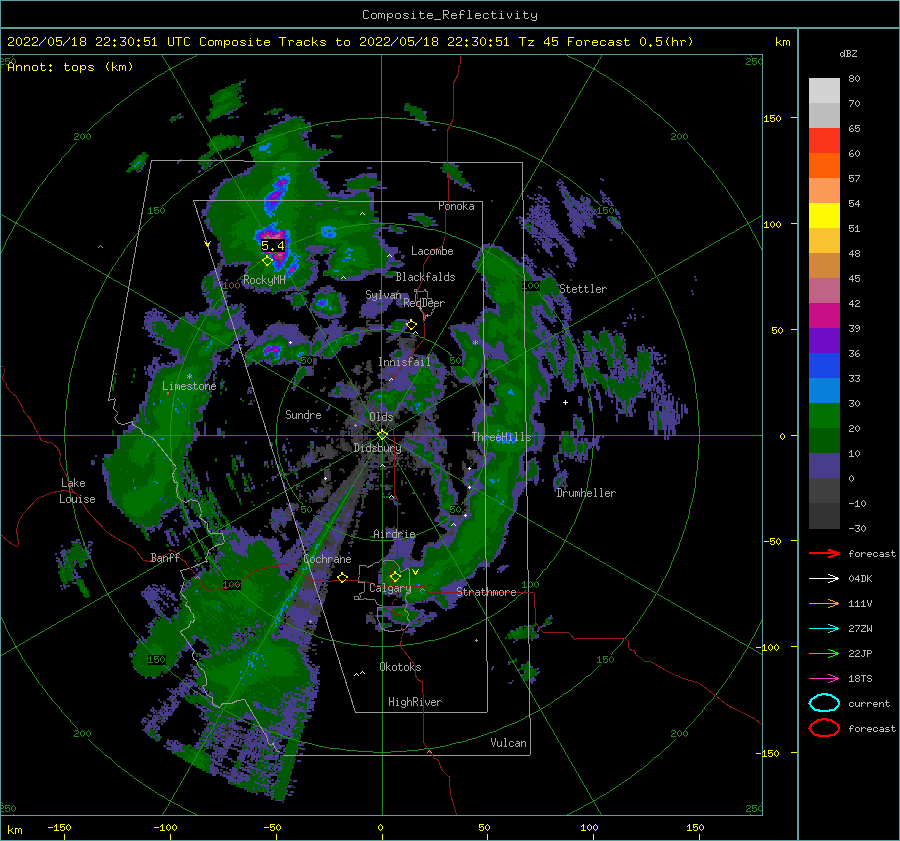Click the ThreeHills city label
The height and width of the screenshot is (841, 900).
[x=502, y=437]
